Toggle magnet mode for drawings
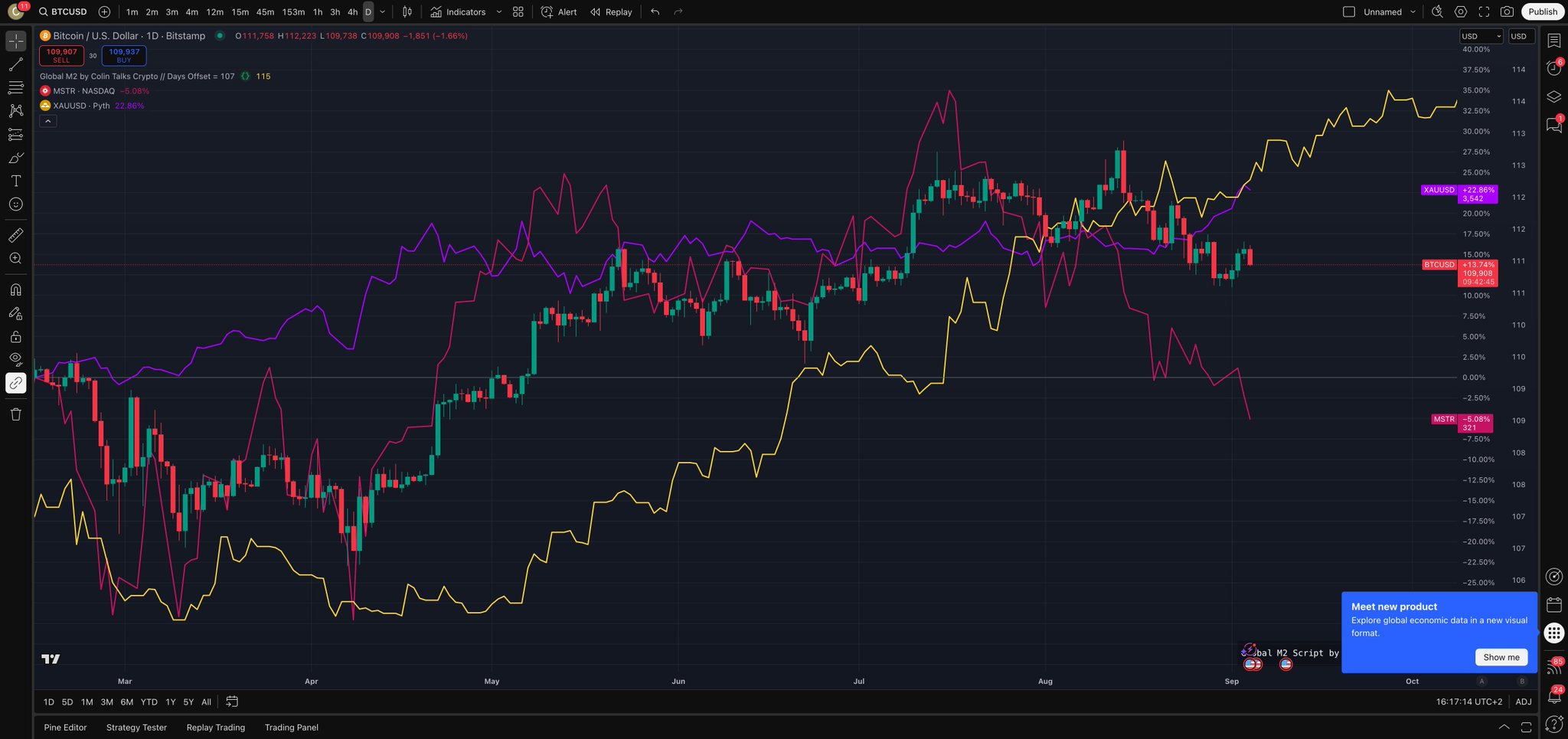This screenshot has height=739, width=1568. click(x=16, y=289)
